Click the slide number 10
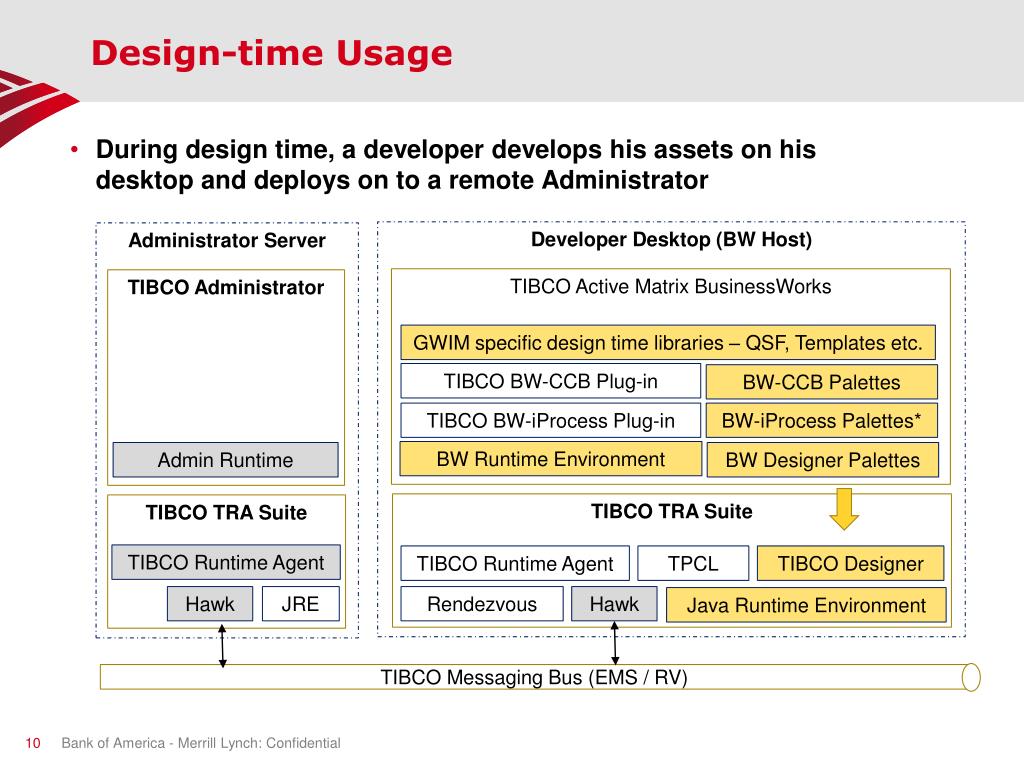Screen dimensions: 1024x768 coord(33,743)
